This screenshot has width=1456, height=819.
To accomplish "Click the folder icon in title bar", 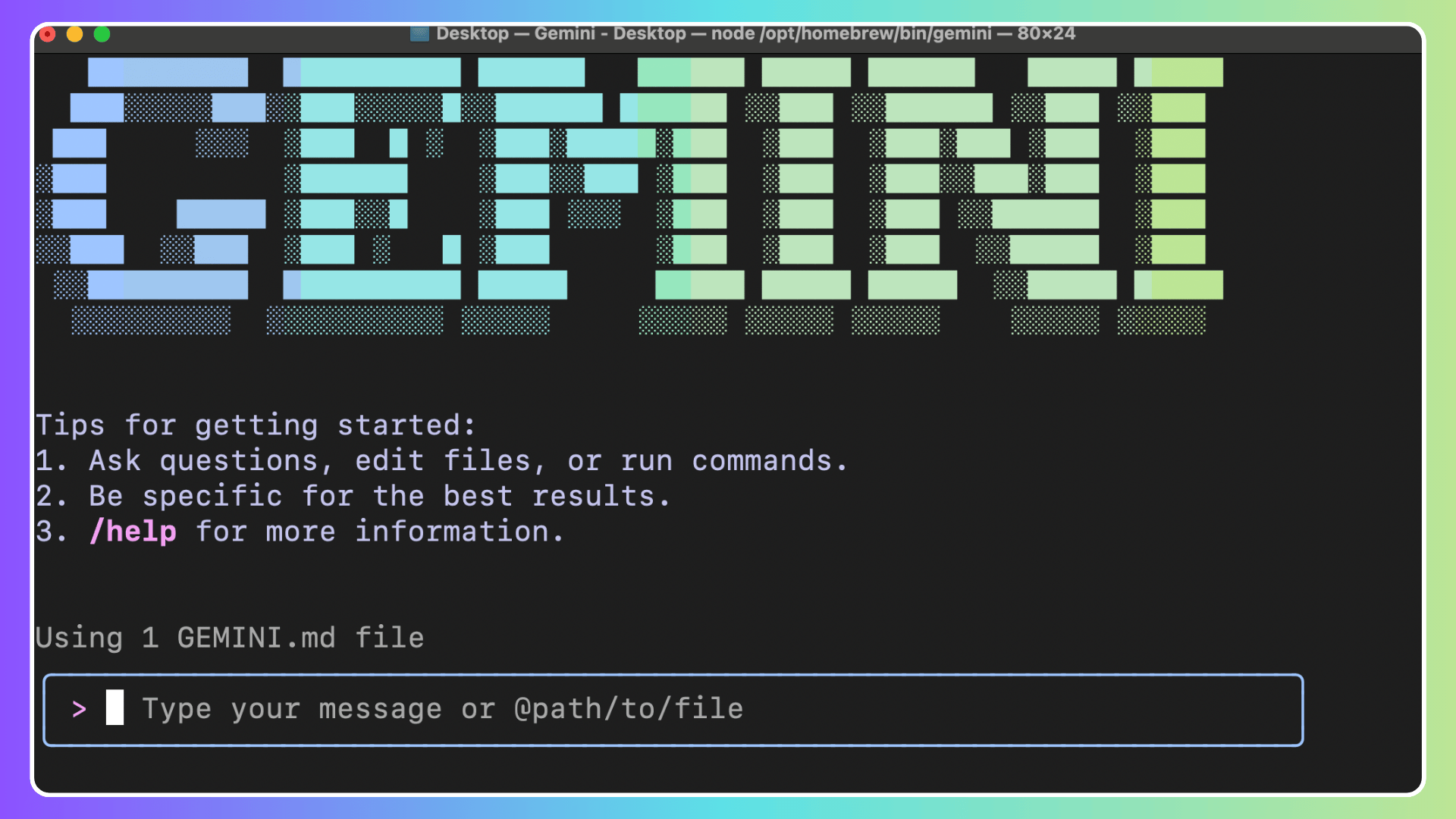I will (x=419, y=33).
